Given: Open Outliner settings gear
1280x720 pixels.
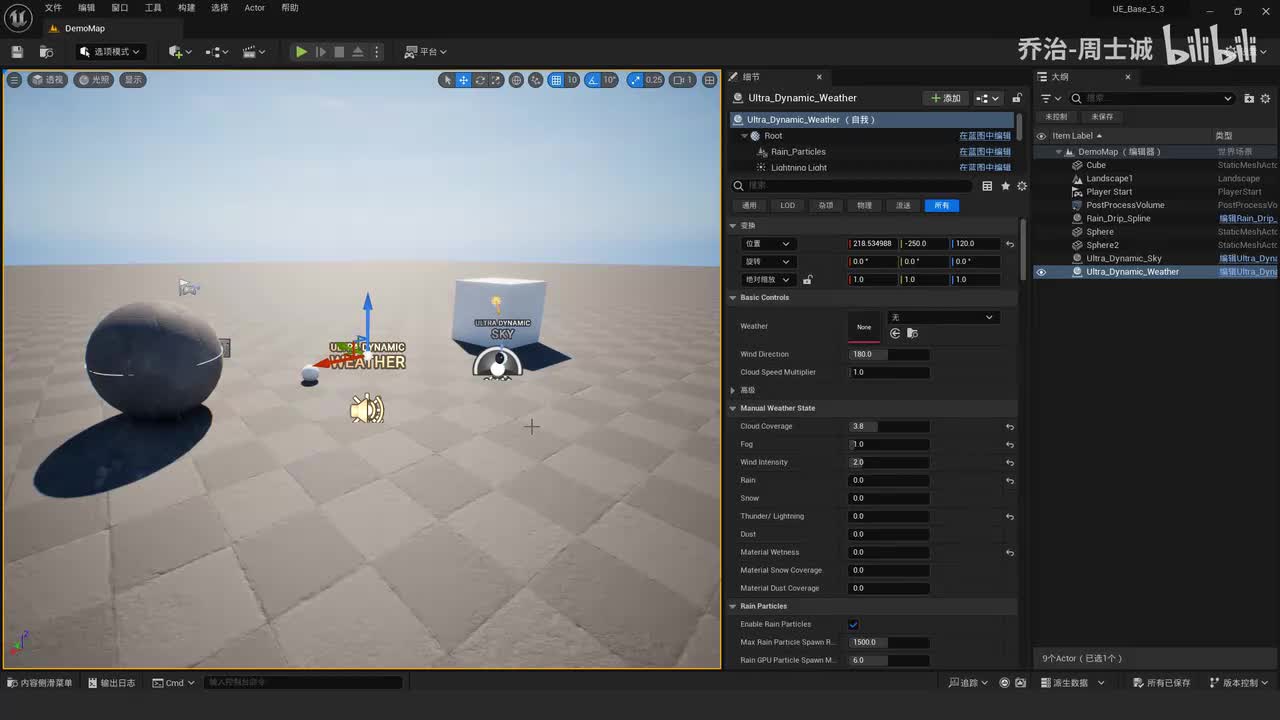Looking at the screenshot, I should coord(1265,98).
